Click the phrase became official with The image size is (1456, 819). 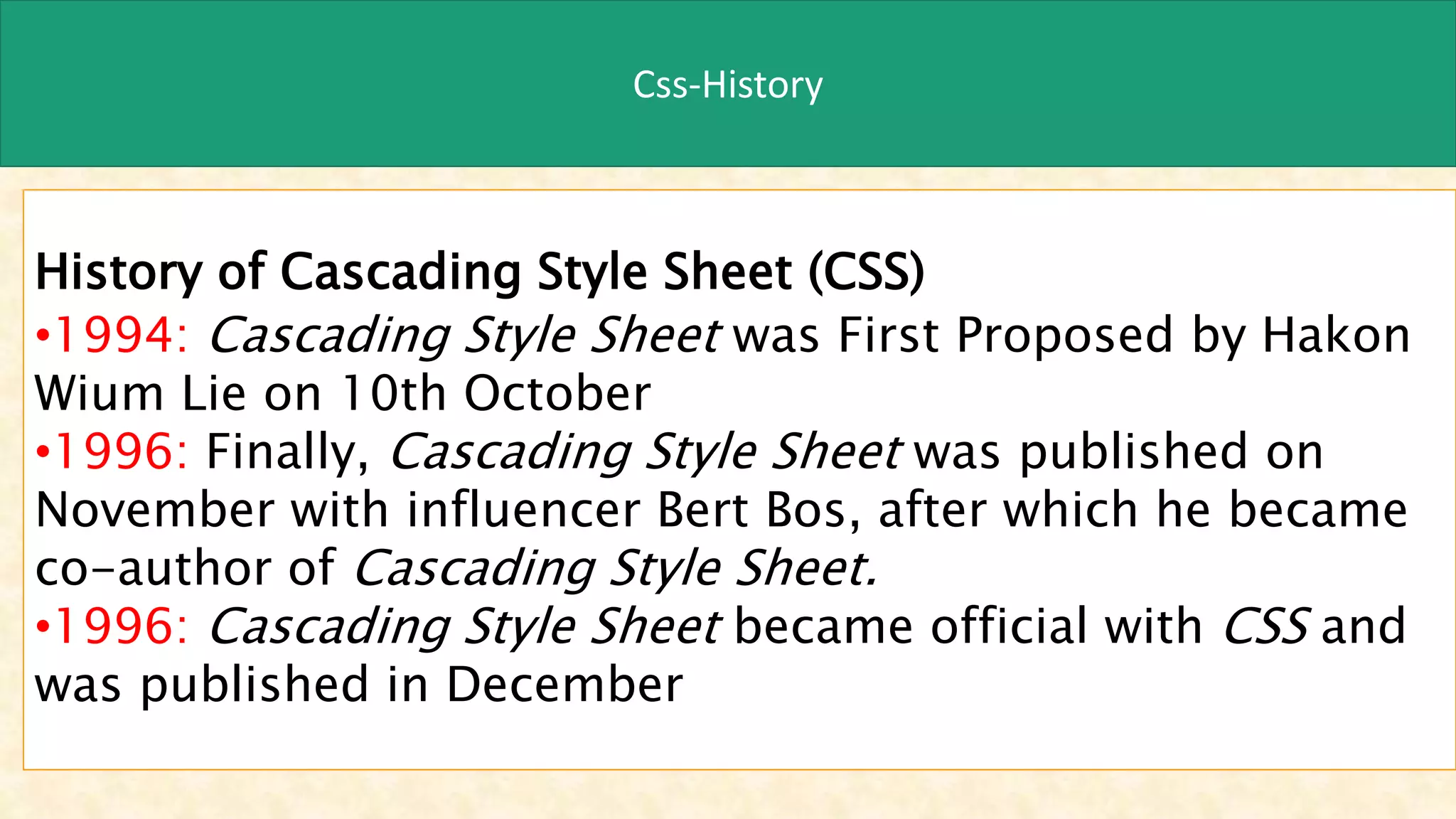[968, 626]
